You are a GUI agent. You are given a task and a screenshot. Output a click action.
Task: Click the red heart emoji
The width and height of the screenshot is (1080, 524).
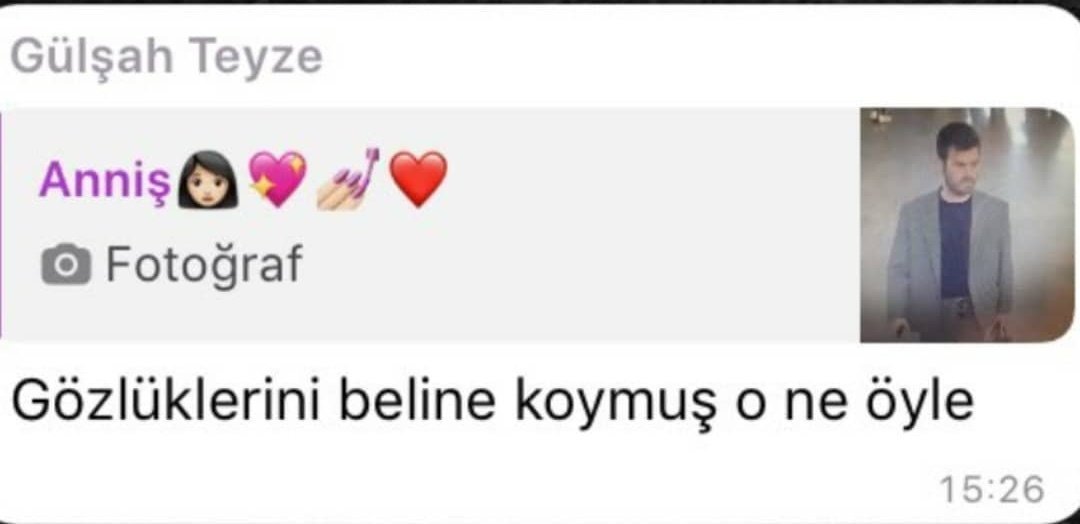point(419,180)
